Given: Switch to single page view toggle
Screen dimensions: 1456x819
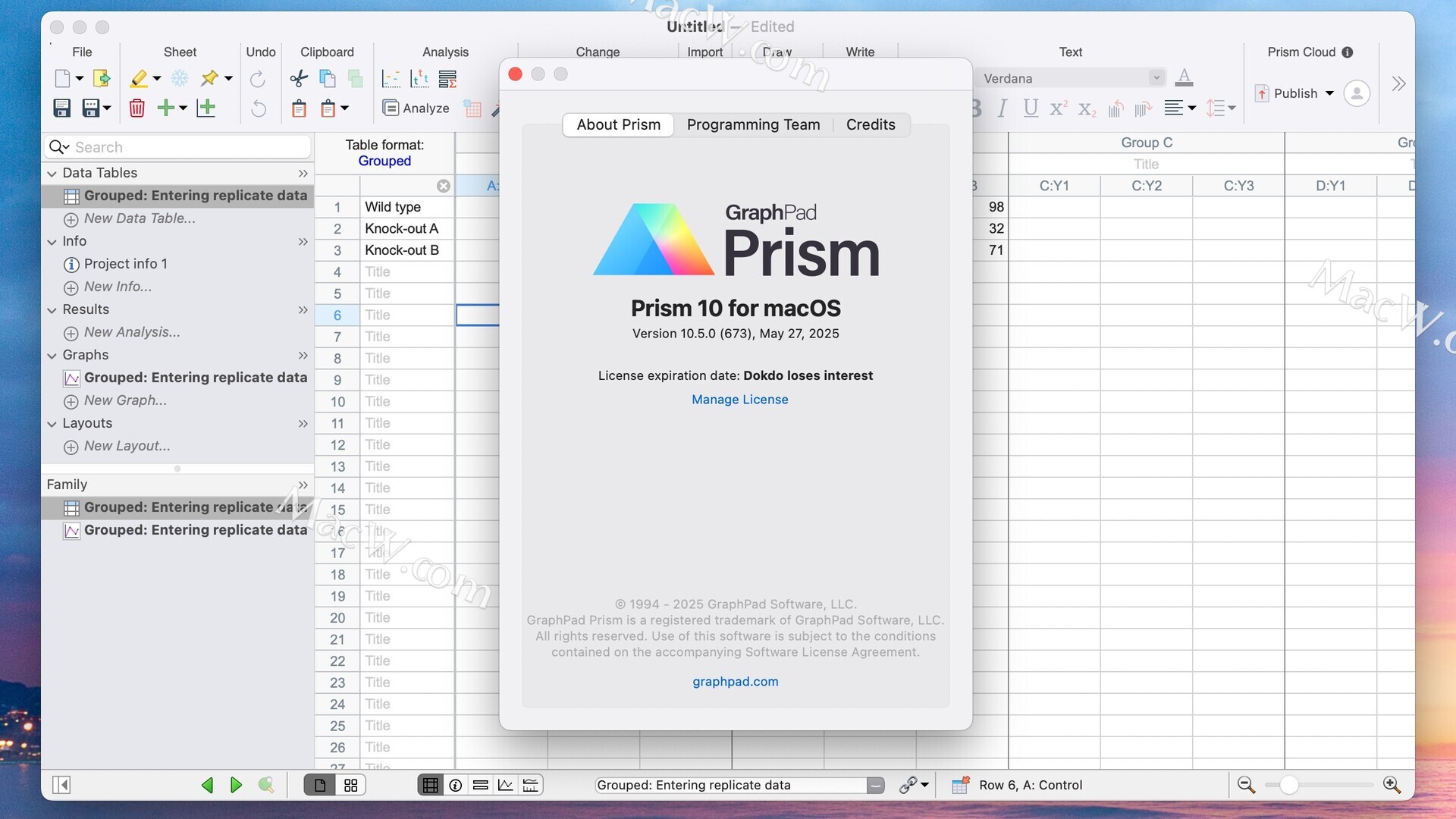Looking at the screenshot, I should click(x=320, y=785).
